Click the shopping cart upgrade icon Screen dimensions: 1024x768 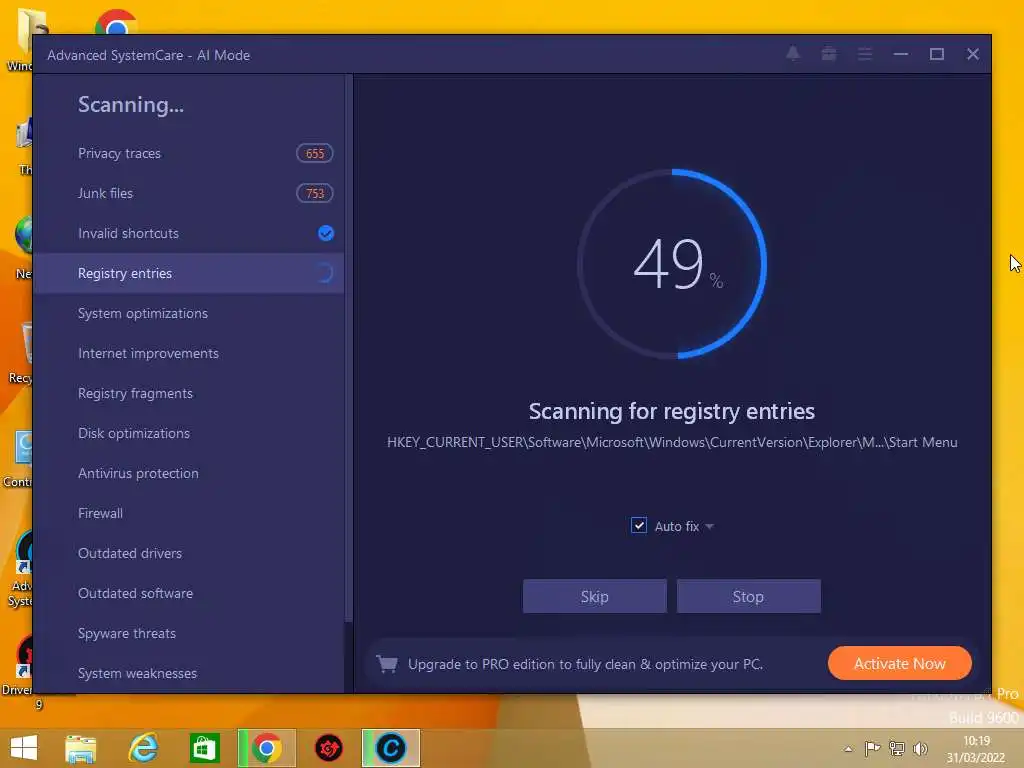coord(387,664)
